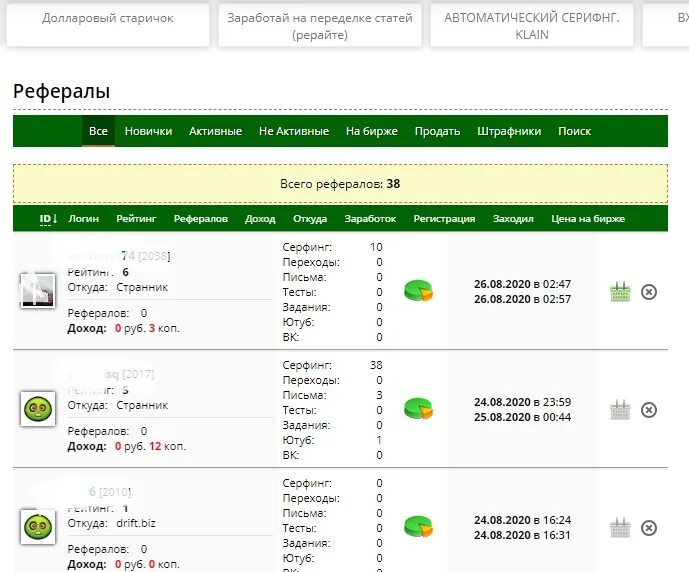
Task: Open Заработай на переделке статей ad
Action: [x=320, y=25]
